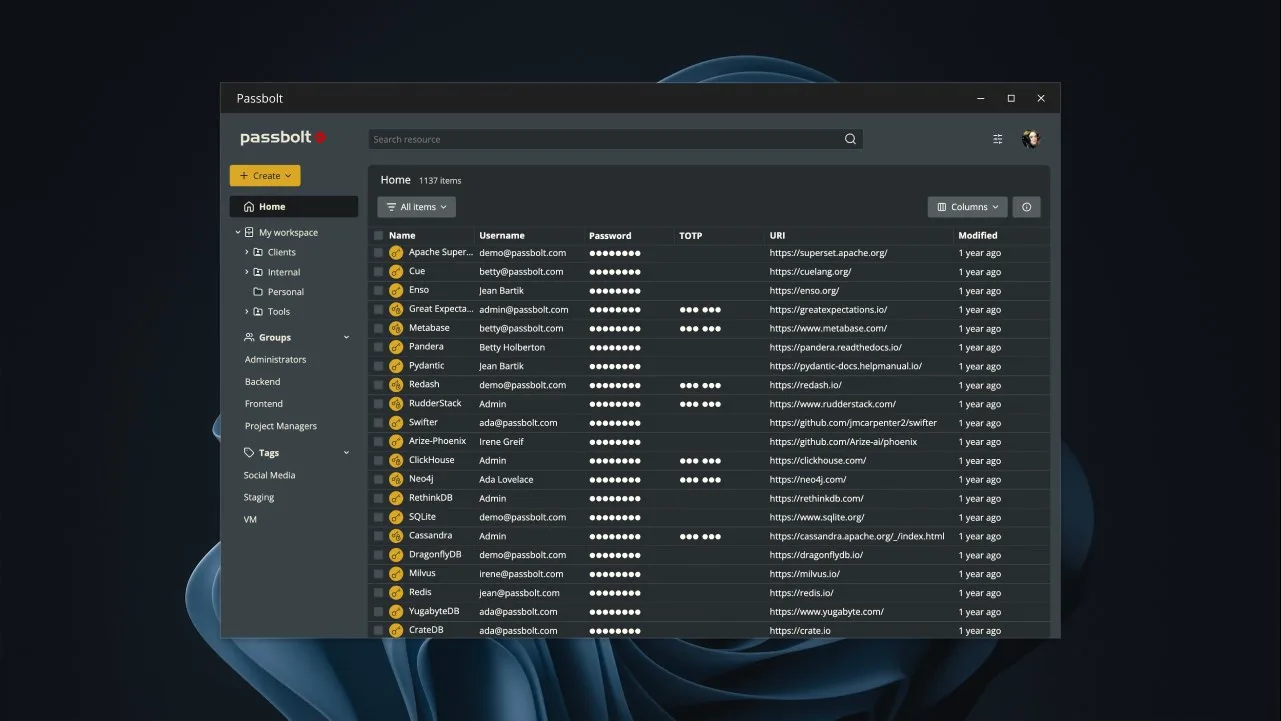Sort by Name column header
The image size is (1281, 721).
pyautogui.click(x=402, y=236)
